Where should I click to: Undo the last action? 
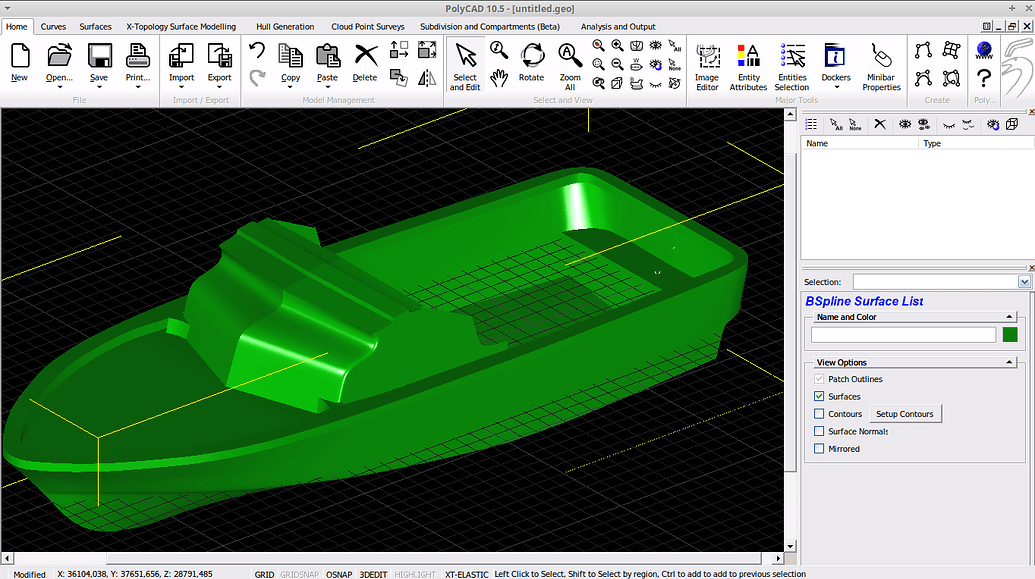pyautogui.click(x=257, y=51)
